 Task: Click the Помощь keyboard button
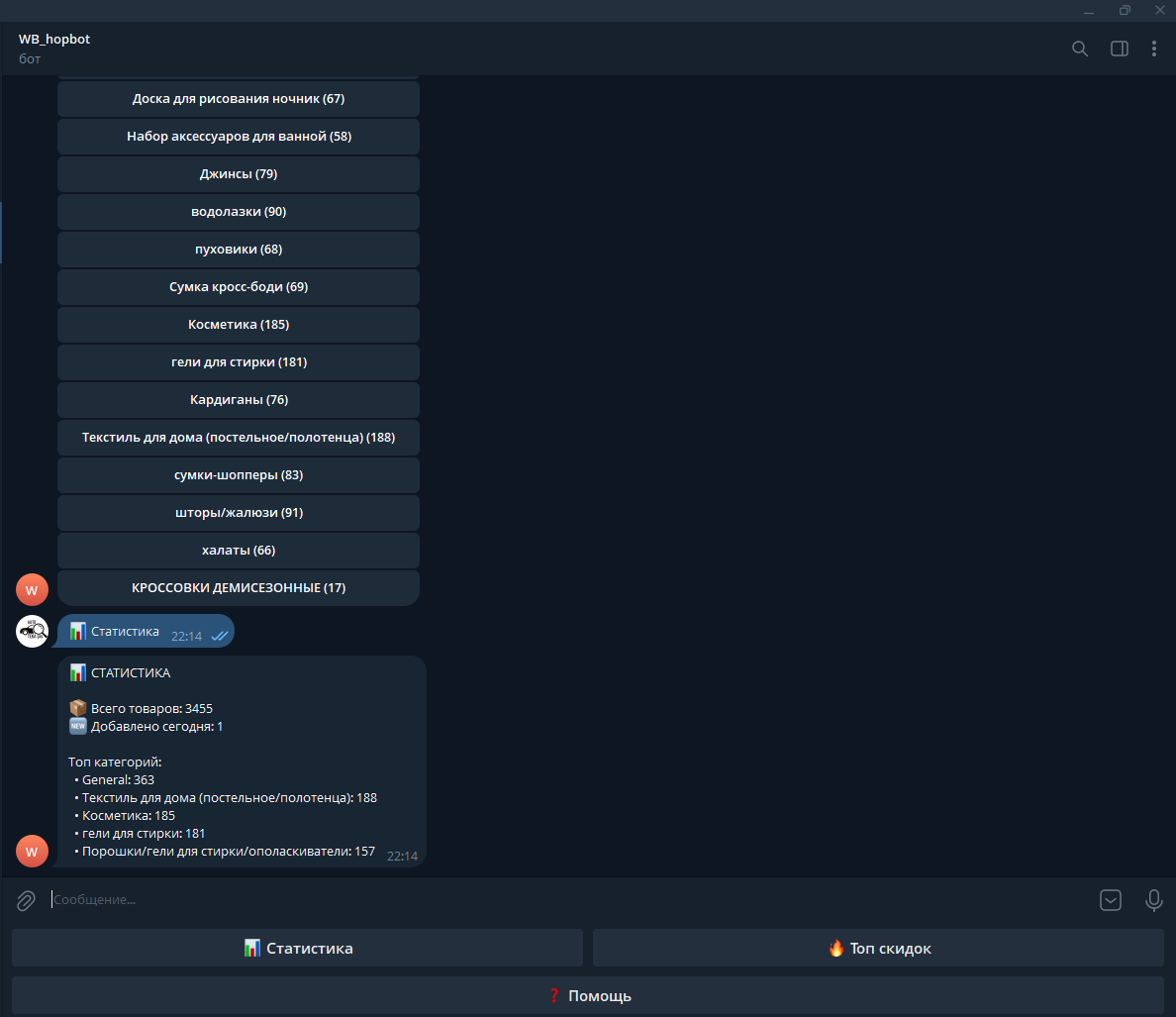tap(588, 996)
